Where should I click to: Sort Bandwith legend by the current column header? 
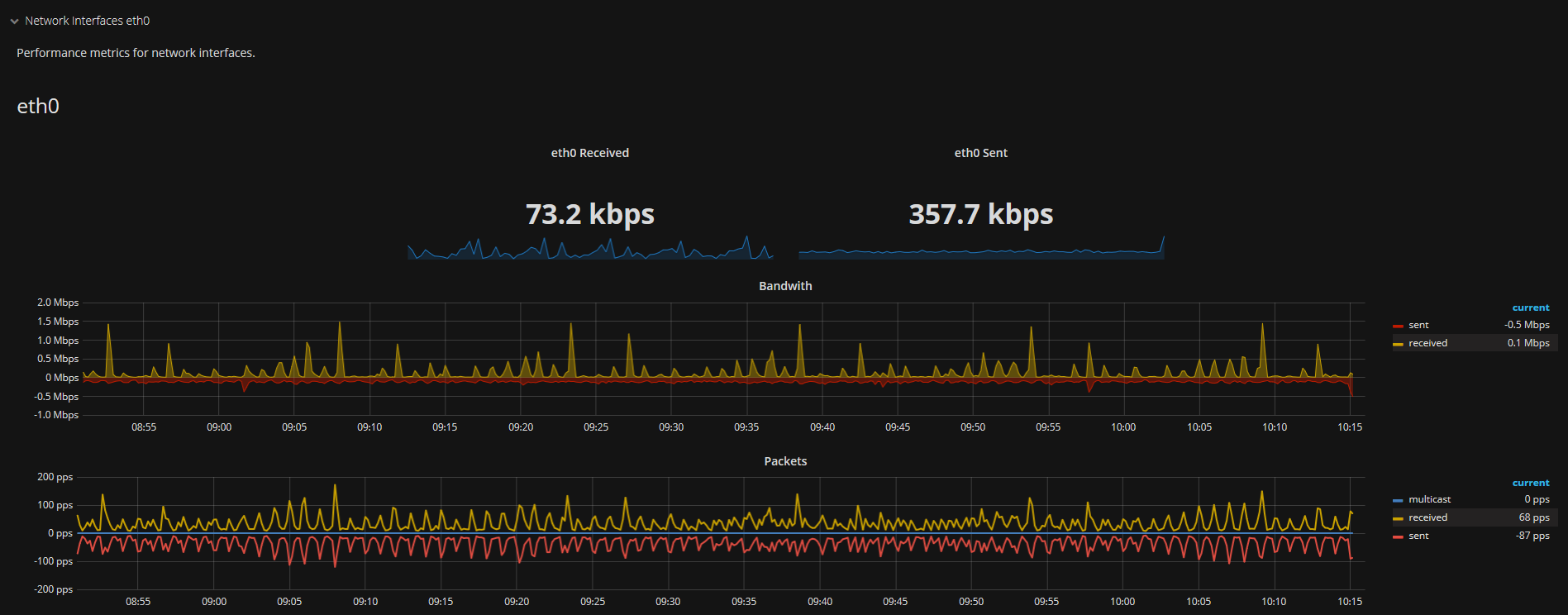pos(1531,307)
